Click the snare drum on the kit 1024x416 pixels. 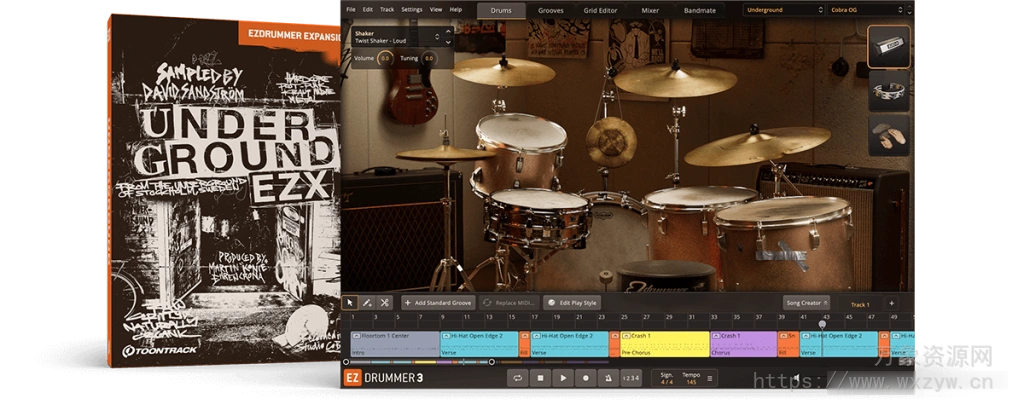pyautogui.click(x=537, y=216)
